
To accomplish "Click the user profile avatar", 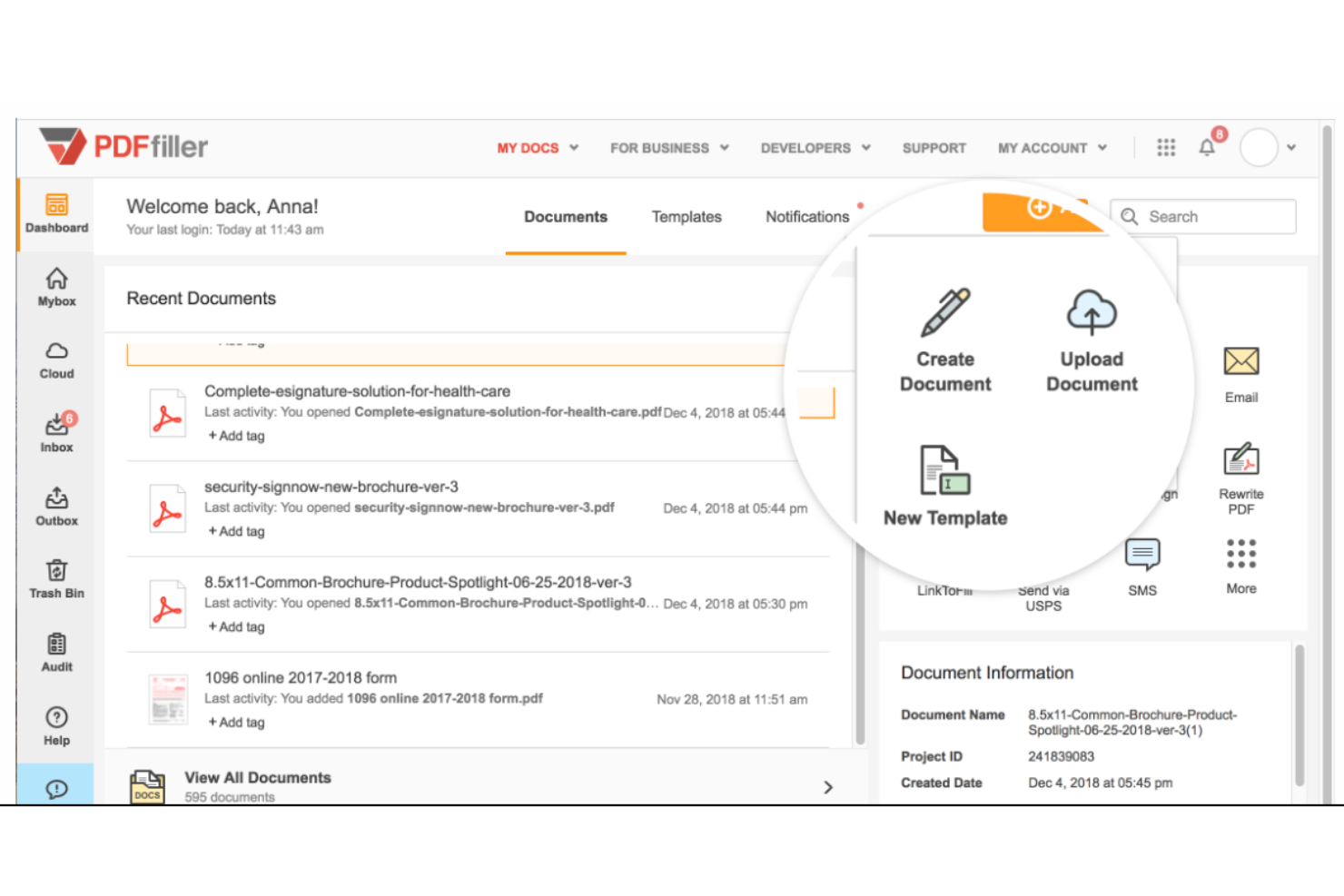I will [x=1260, y=147].
